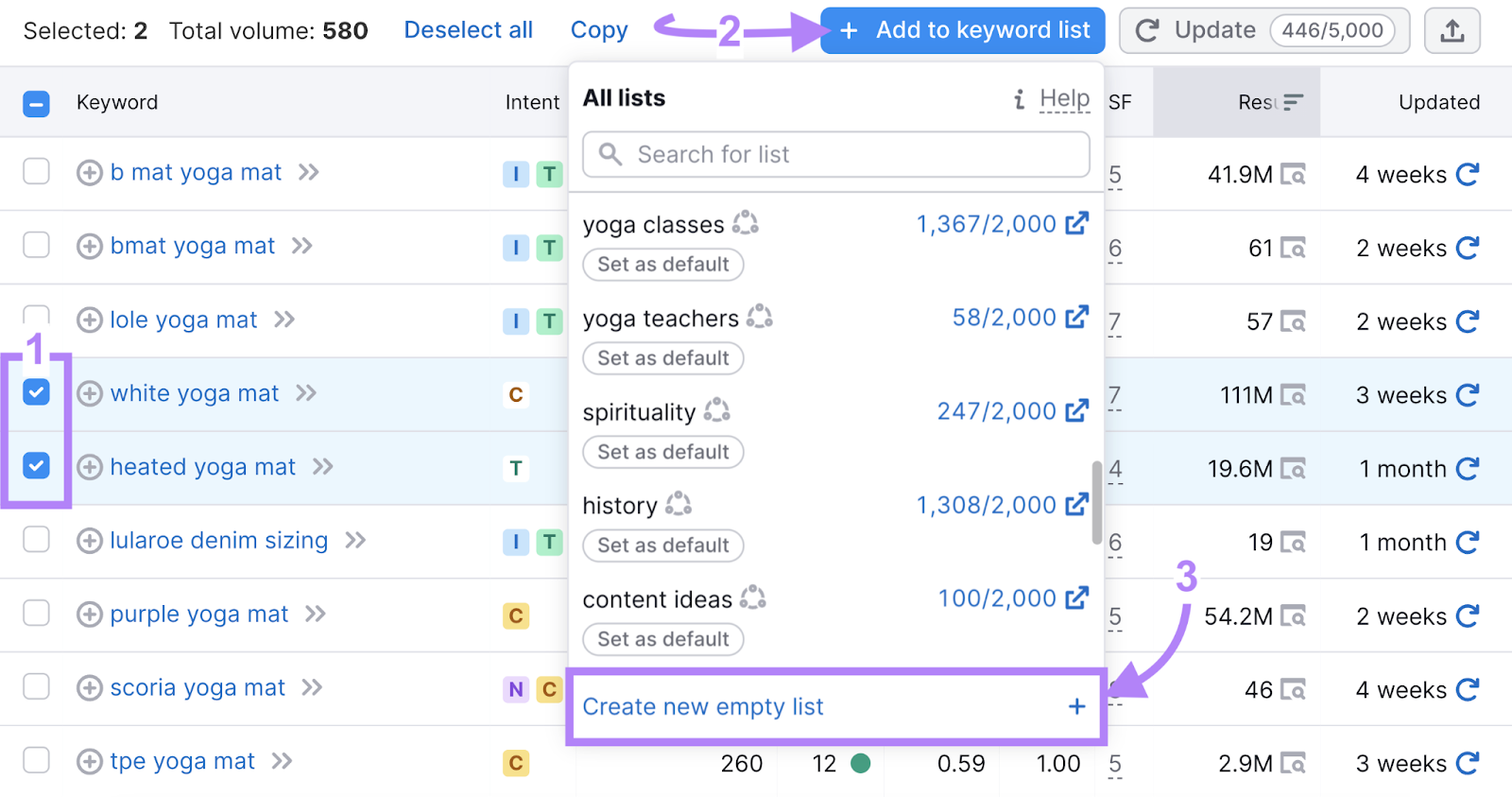Viewport: 1512px width, 797px height.
Task: Expand heated yoga mat double chevron
Action: 323,467
